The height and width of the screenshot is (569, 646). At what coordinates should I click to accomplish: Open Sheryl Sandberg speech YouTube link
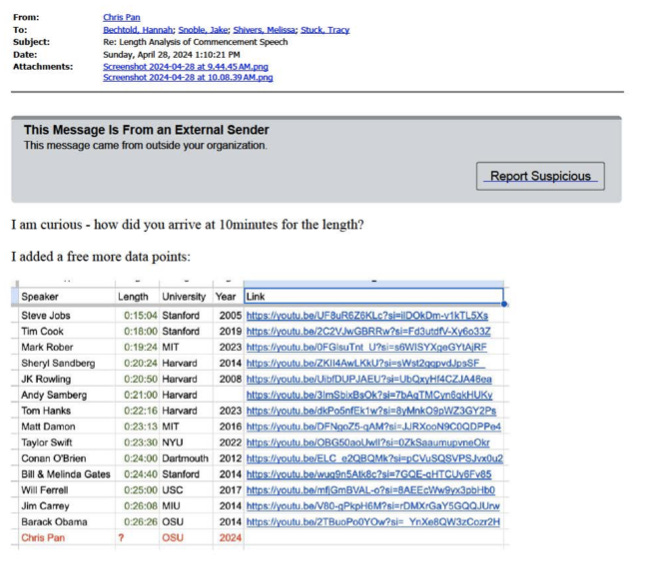coord(365,363)
